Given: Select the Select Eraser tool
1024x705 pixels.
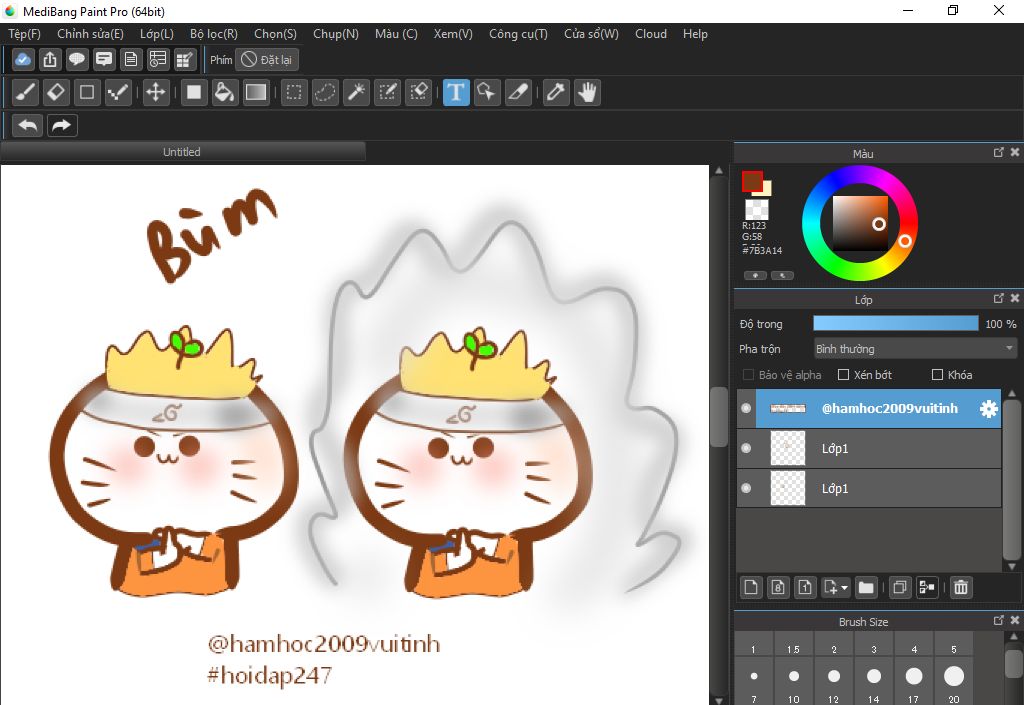Looking at the screenshot, I should [x=418, y=92].
